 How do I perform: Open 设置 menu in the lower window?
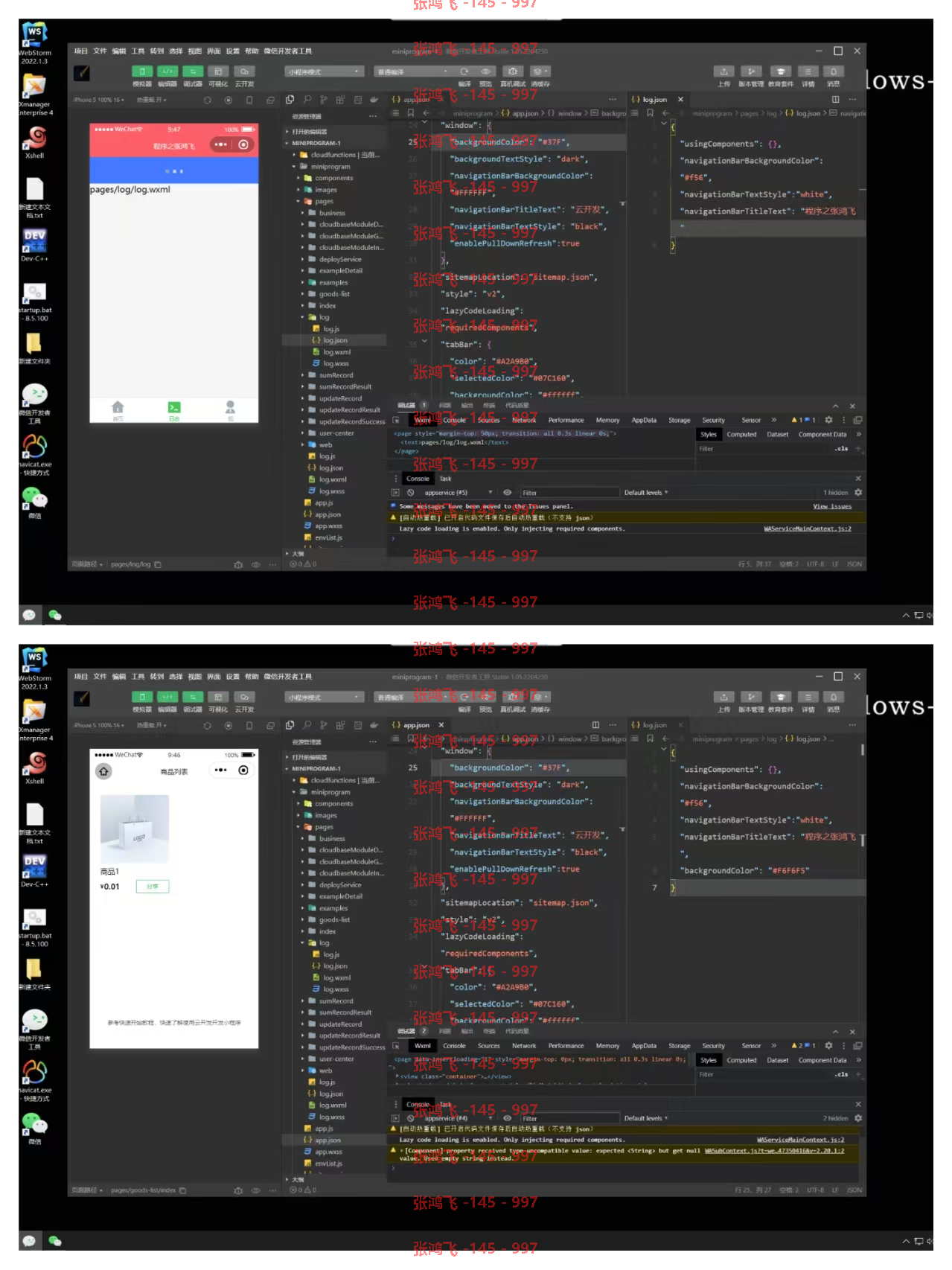tap(233, 677)
